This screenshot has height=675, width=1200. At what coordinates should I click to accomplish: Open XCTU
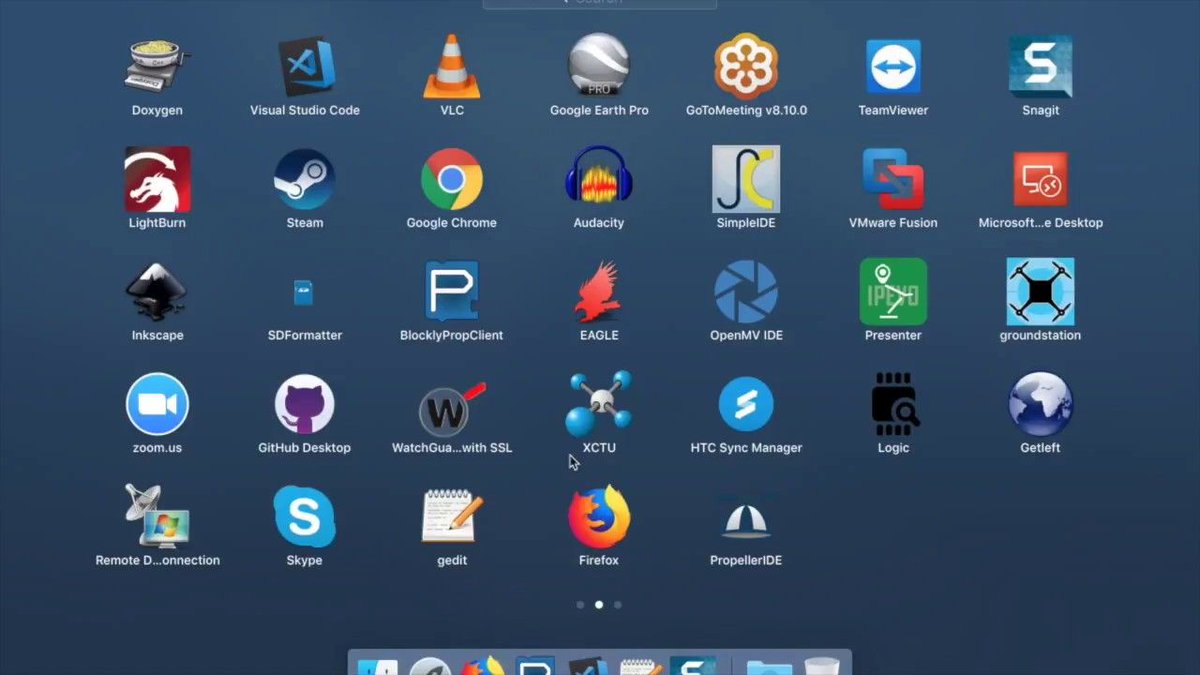point(599,403)
